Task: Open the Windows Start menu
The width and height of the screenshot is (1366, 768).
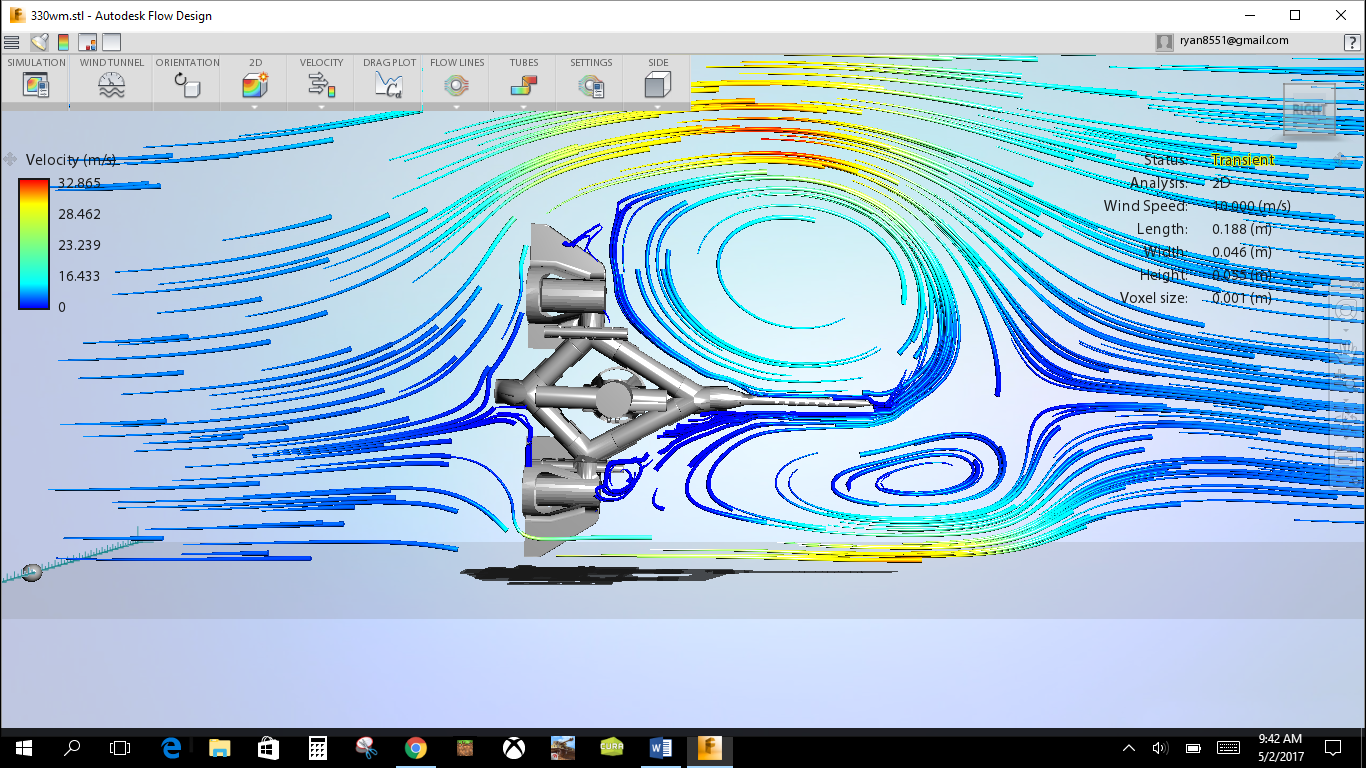Action: click(x=23, y=748)
